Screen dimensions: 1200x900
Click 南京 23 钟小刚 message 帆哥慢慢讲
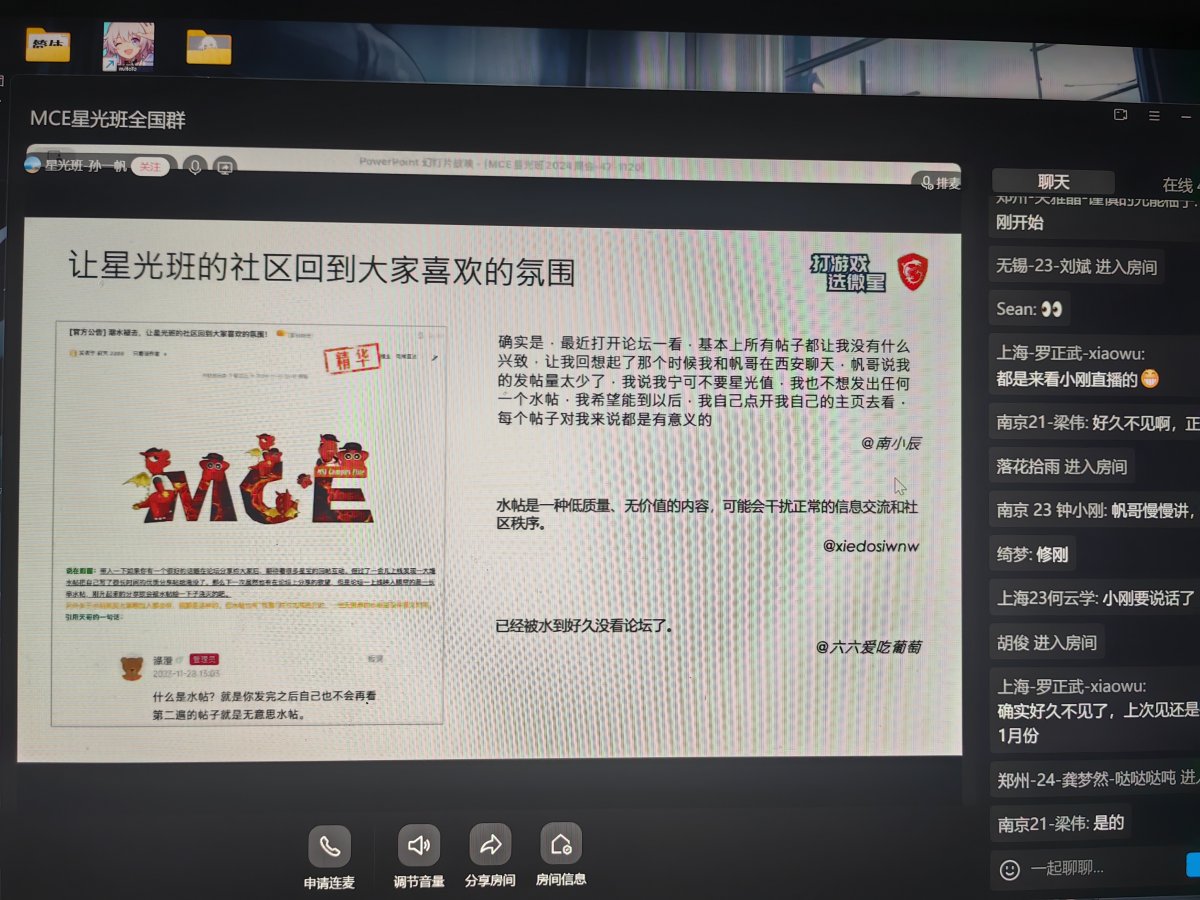click(1094, 509)
